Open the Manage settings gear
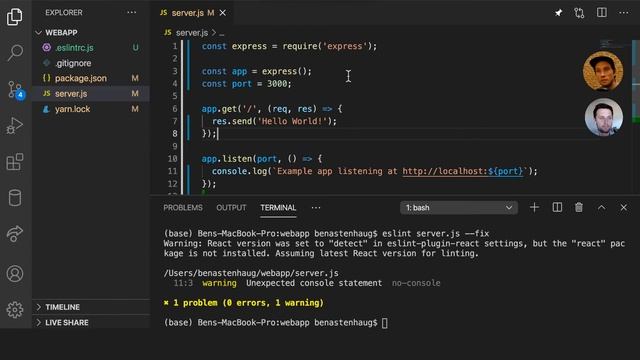 point(15,310)
